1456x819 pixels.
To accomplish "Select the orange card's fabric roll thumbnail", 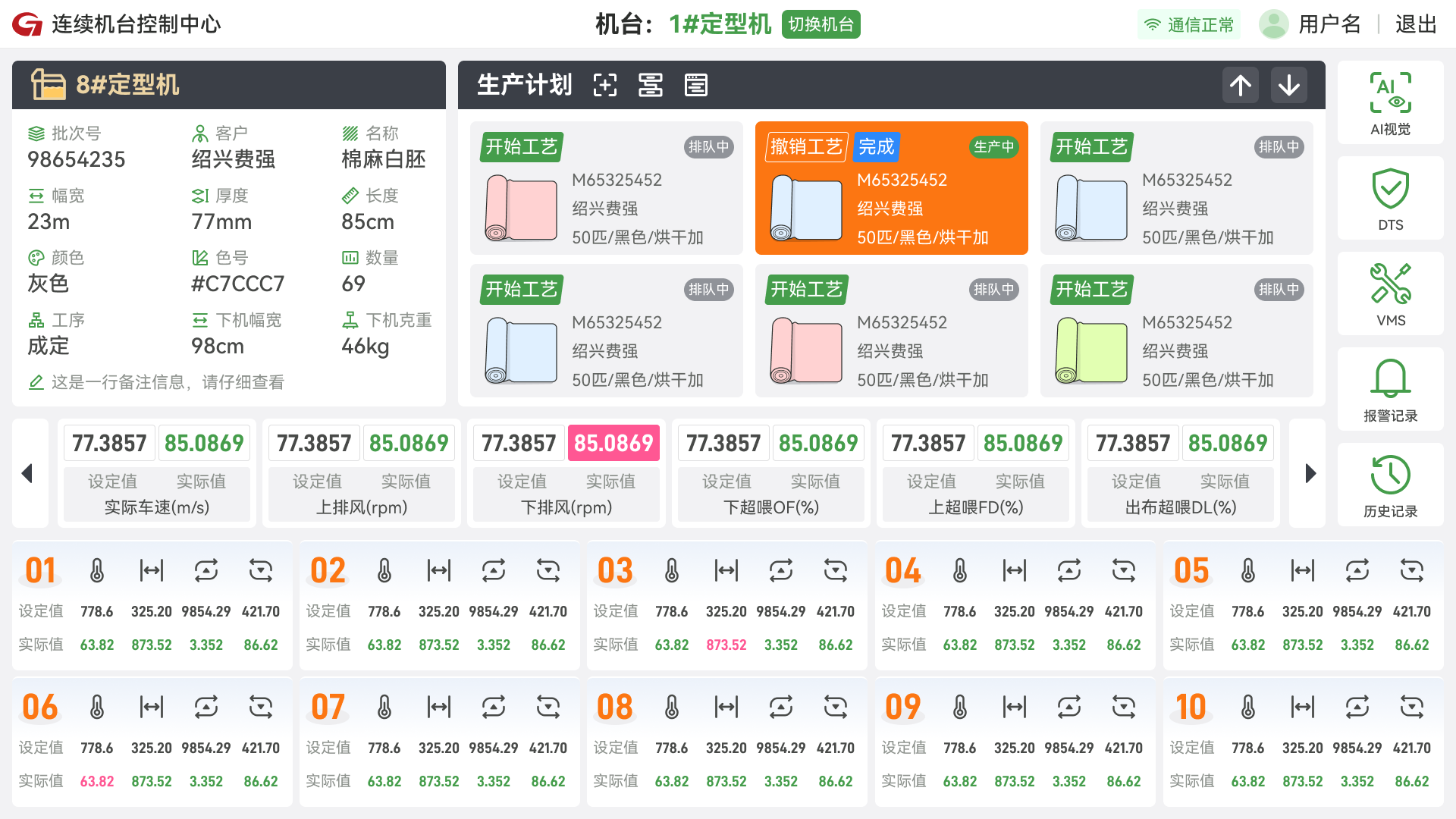I will pyautogui.click(x=806, y=209).
